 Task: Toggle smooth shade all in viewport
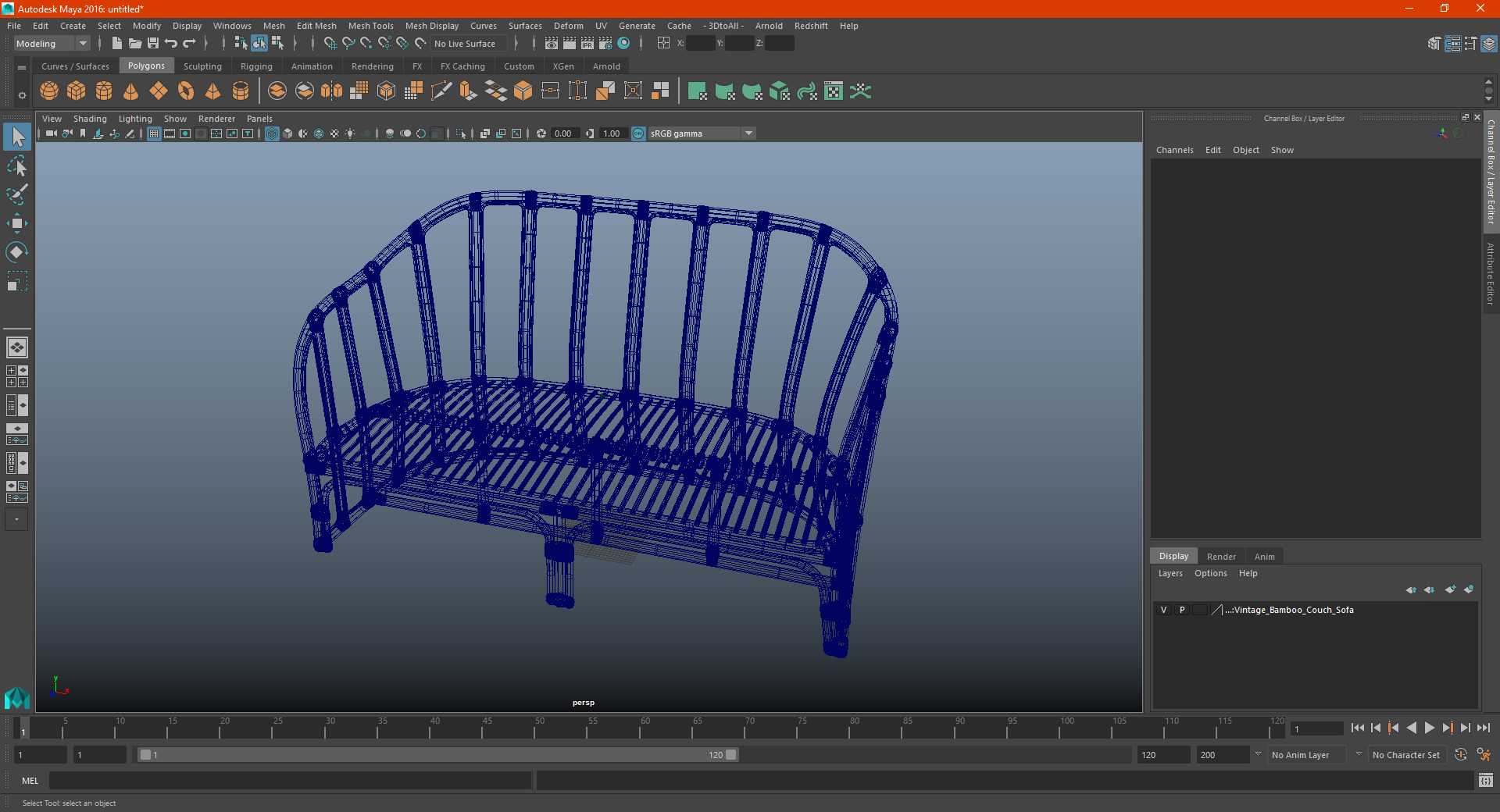287,134
